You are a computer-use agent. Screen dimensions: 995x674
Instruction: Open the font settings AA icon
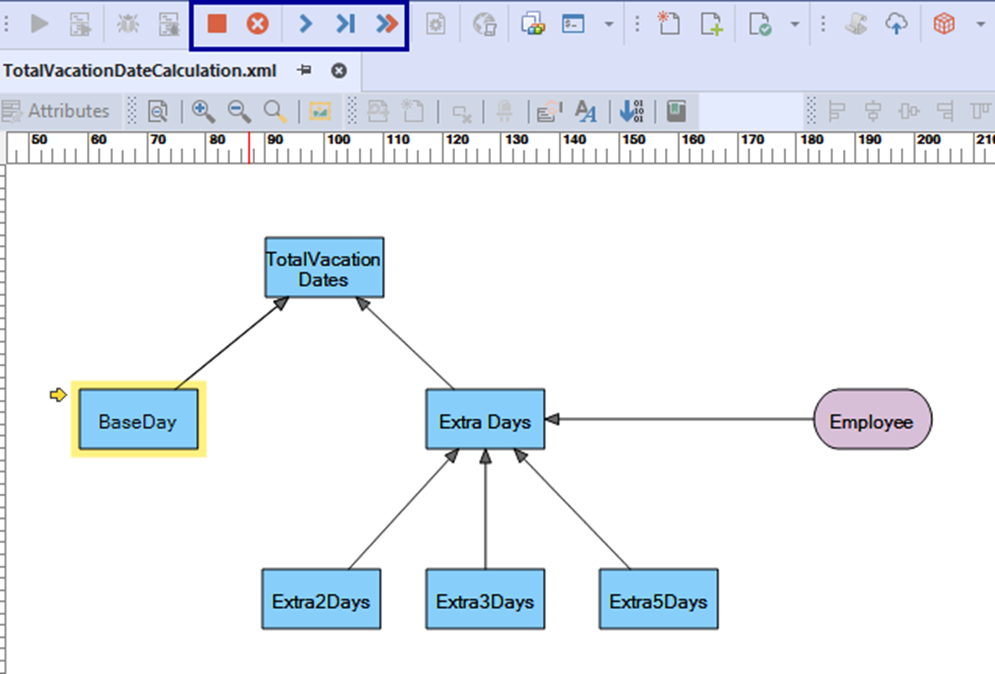tap(586, 111)
